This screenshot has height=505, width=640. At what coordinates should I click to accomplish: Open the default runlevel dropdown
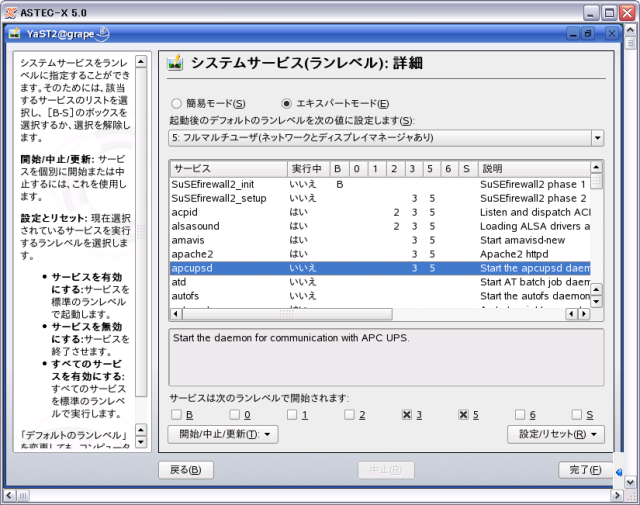click(597, 137)
